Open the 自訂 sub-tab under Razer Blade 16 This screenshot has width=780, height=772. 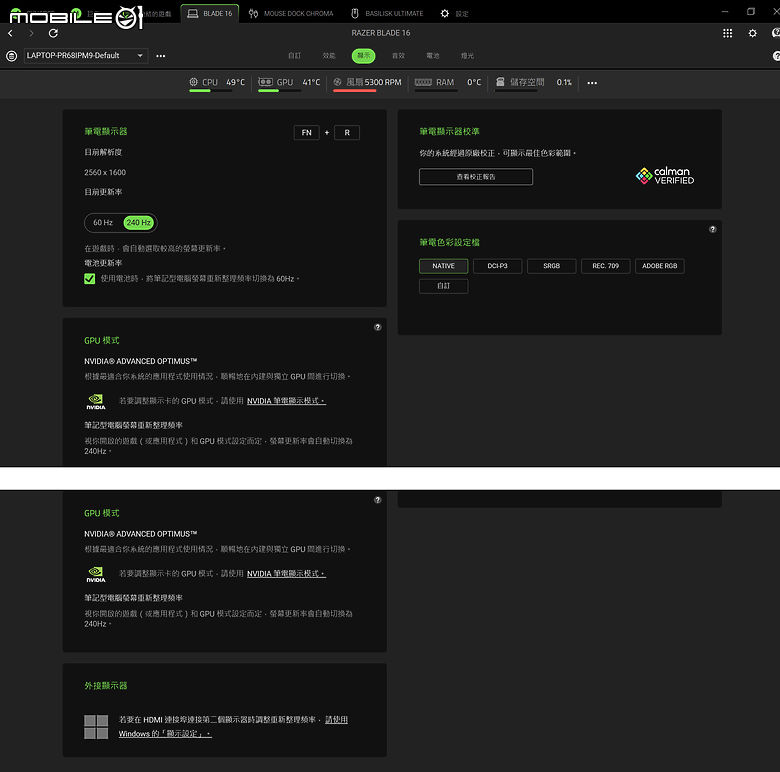(294, 56)
